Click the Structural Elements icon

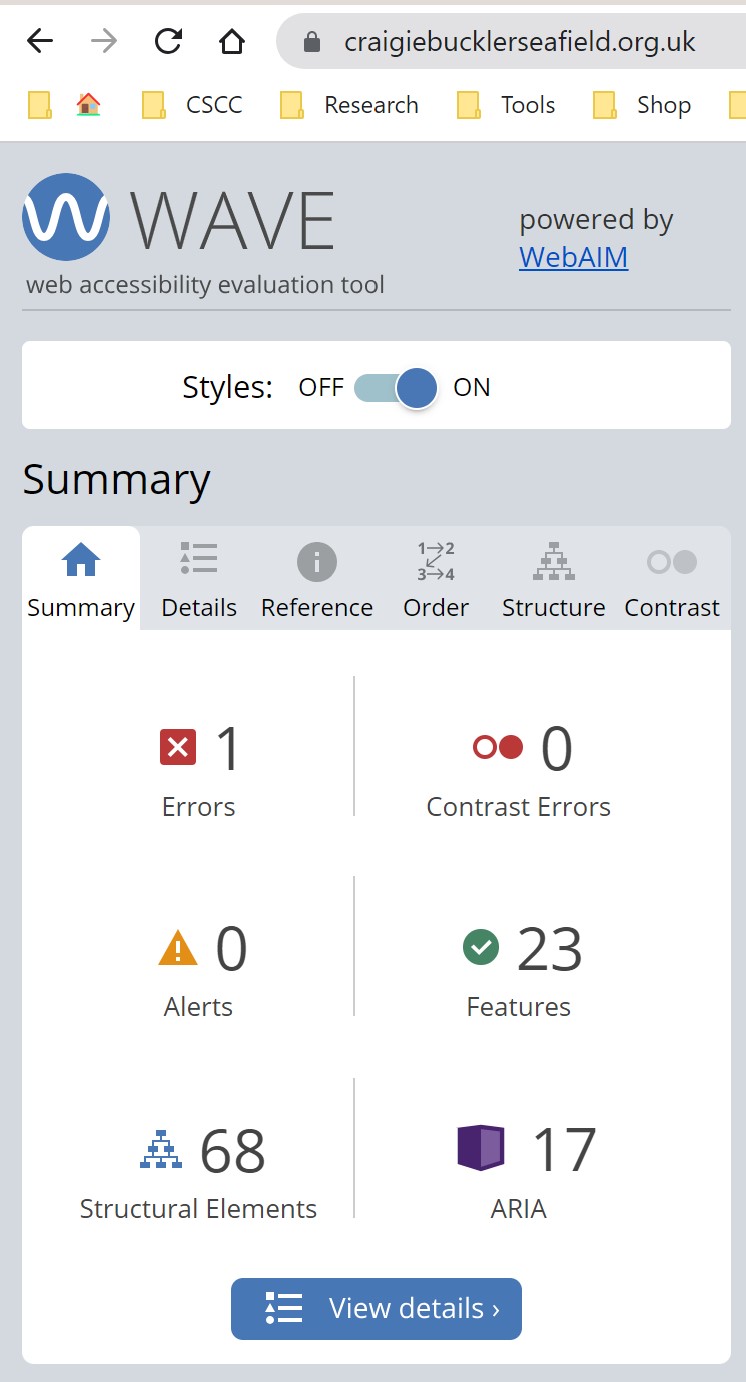click(161, 1149)
